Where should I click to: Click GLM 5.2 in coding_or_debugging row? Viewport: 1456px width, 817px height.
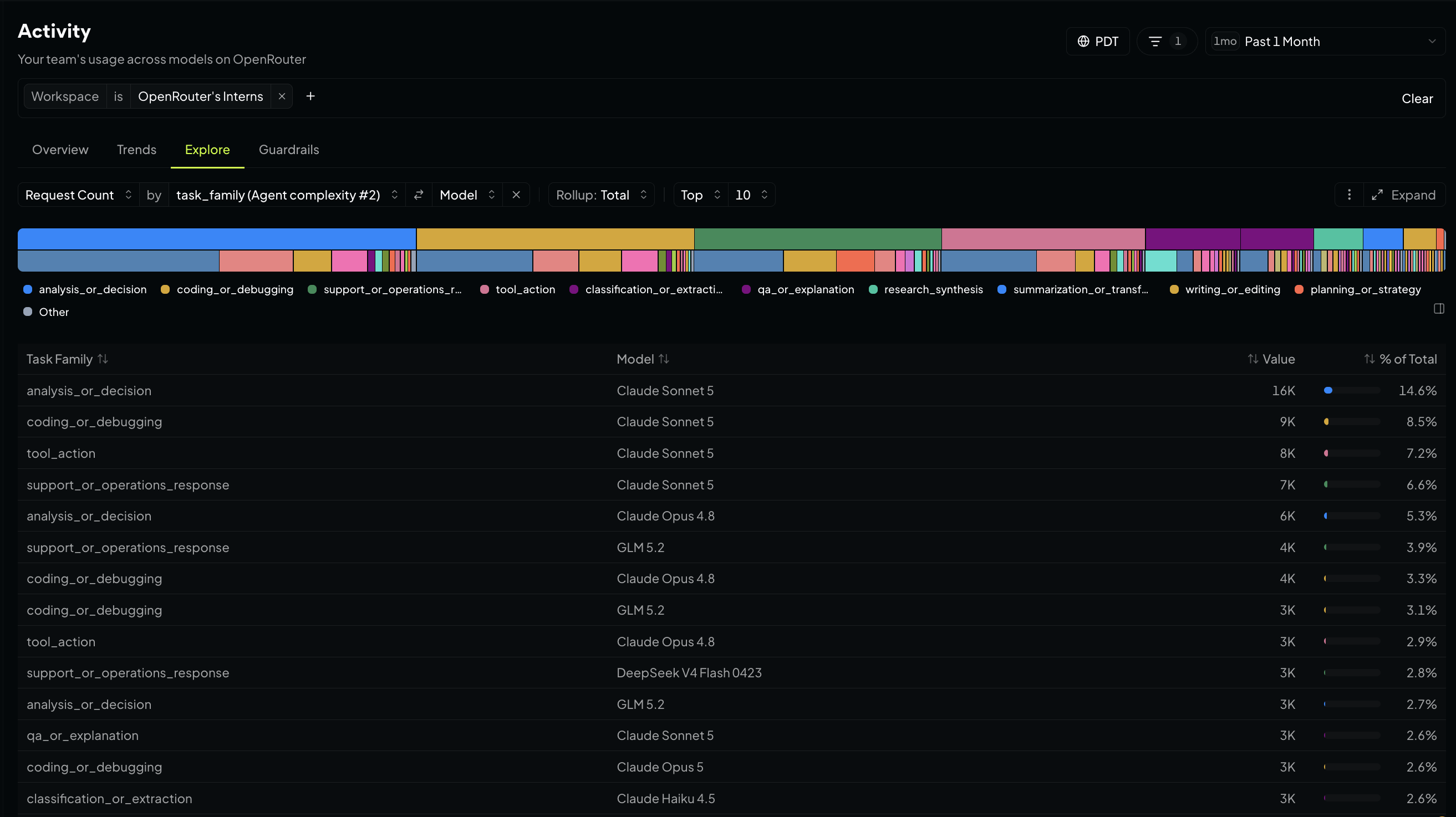click(640, 610)
